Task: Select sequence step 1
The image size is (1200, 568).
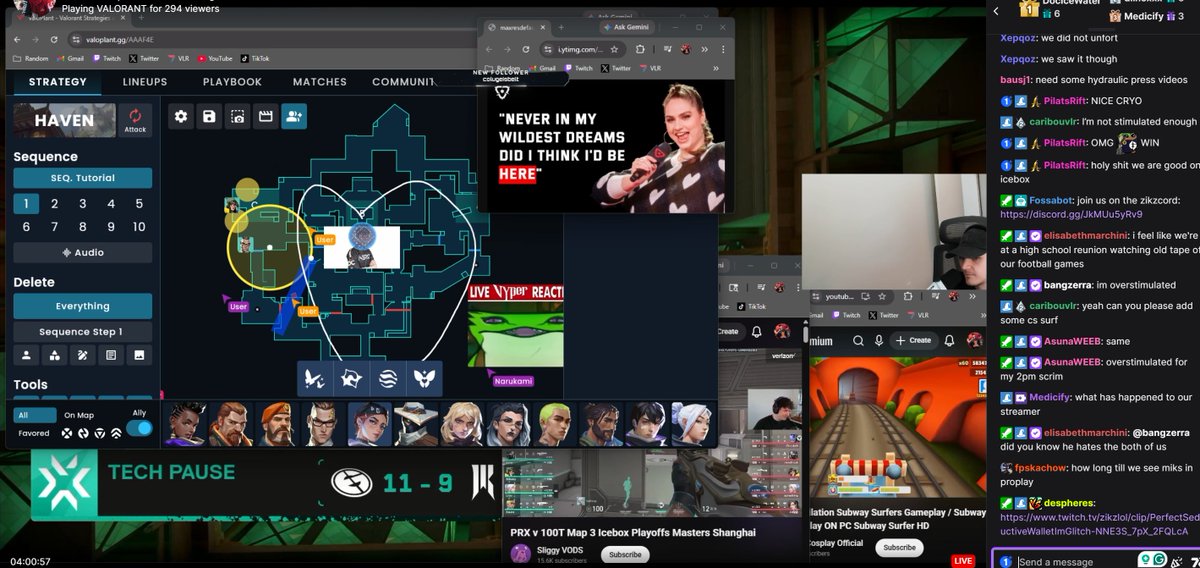Action: tap(26, 204)
